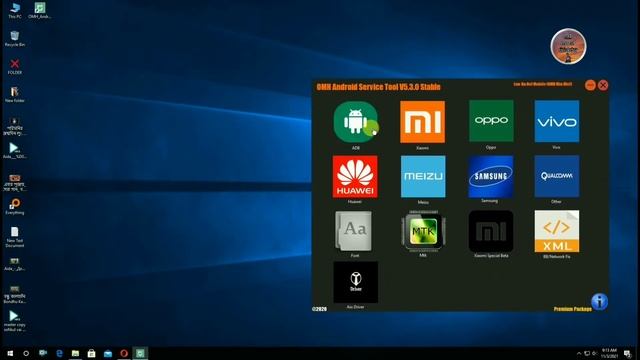Select the red X FOLDER desktop icon
640x360 pixels.
(15, 67)
